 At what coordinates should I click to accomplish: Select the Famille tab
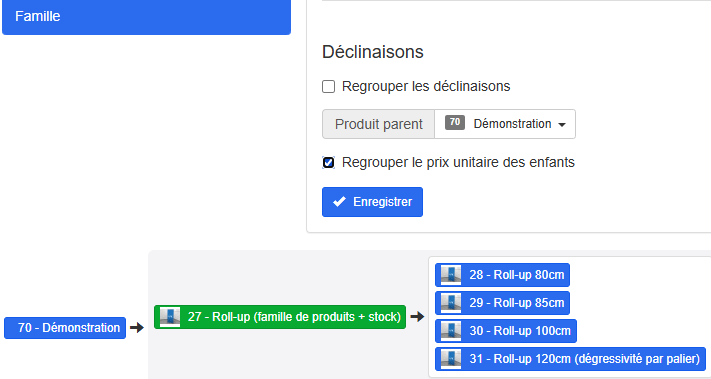[146, 16]
